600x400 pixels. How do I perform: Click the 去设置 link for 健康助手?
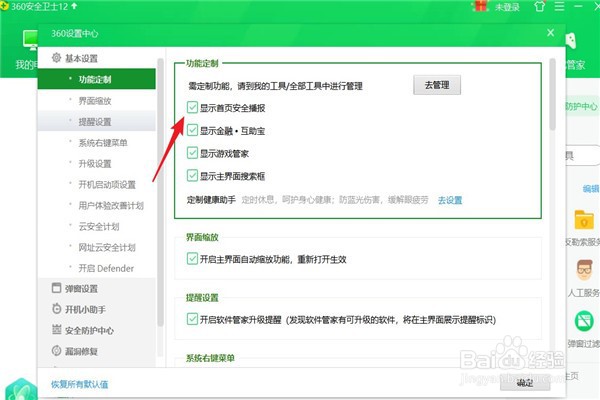(450, 200)
